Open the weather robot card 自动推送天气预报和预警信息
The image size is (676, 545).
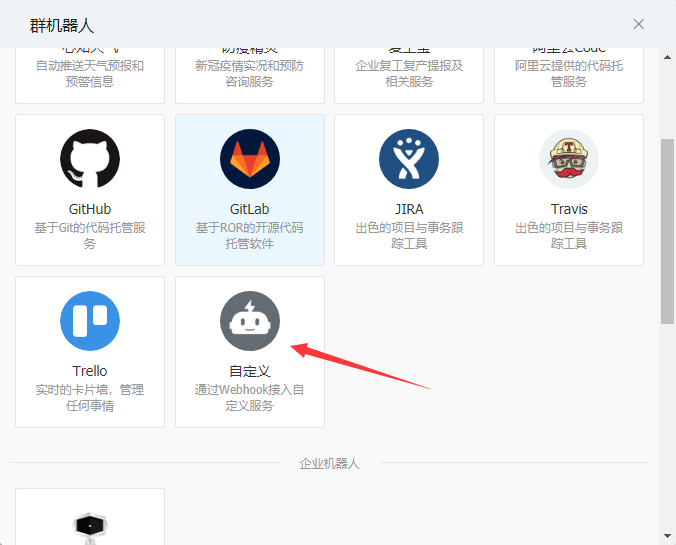[x=90, y=75]
